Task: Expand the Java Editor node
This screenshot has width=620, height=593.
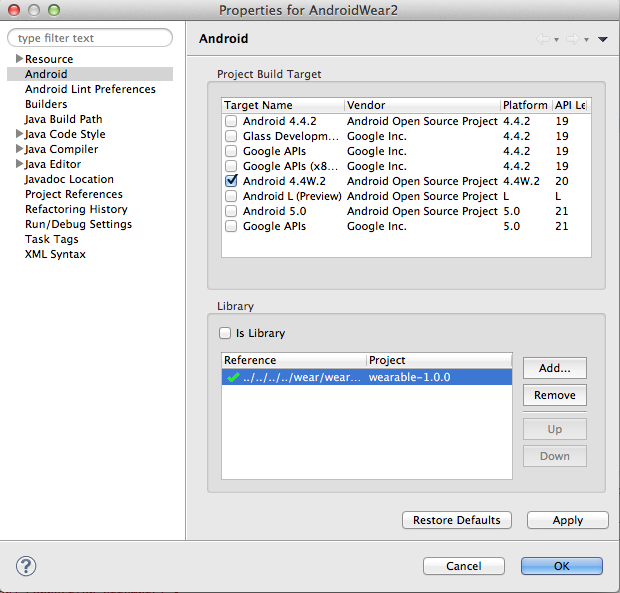Action: click(x=19, y=164)
